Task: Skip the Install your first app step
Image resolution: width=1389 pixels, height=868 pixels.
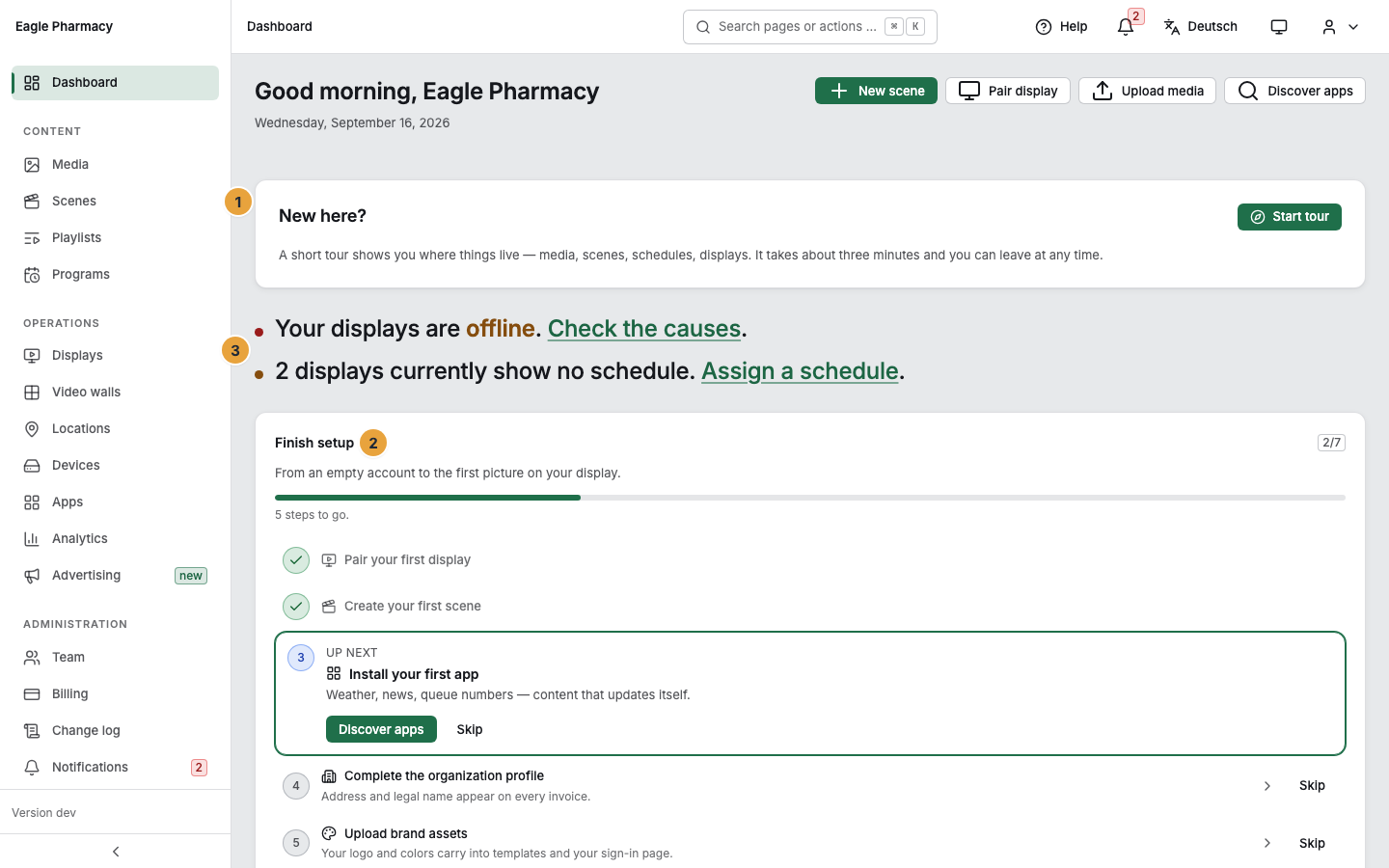Action: click(x=470, y=729)
